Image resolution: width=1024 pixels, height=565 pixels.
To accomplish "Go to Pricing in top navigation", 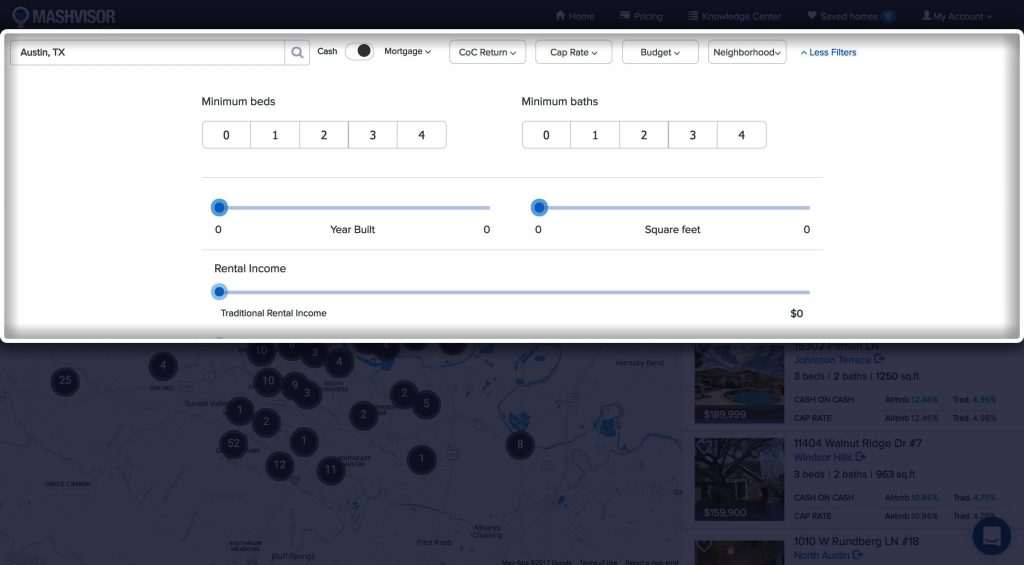I will click(x=641, y=16).
